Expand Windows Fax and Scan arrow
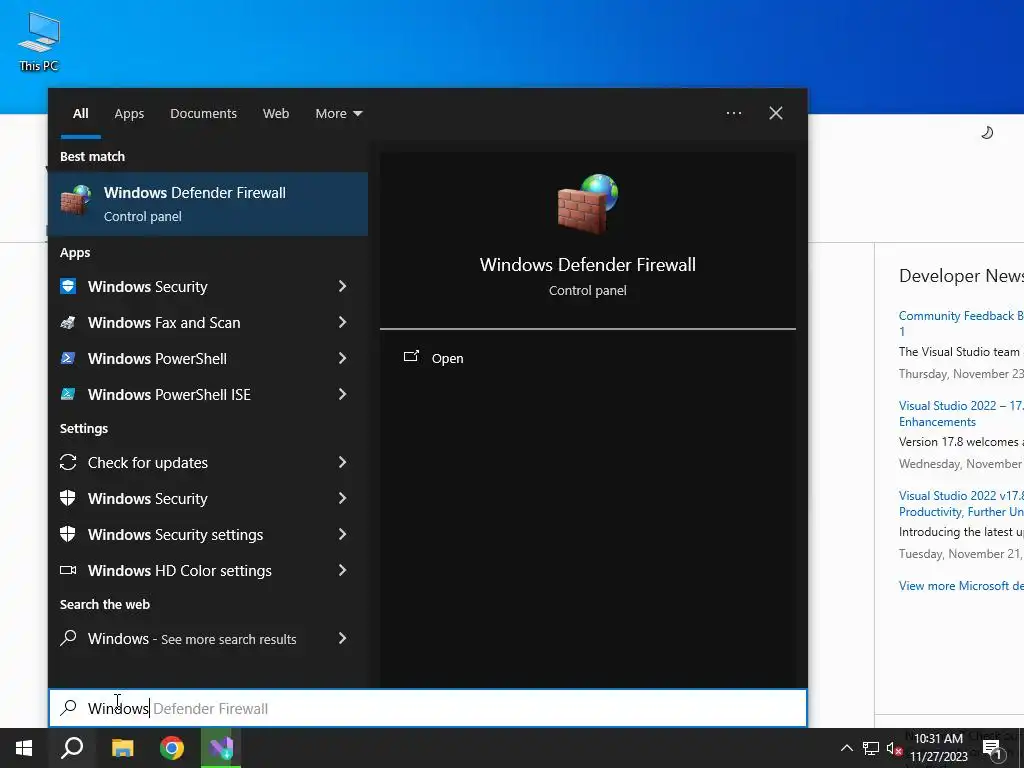The width and height of the screenshot is (1024, 768). click(x=342, y=322)
